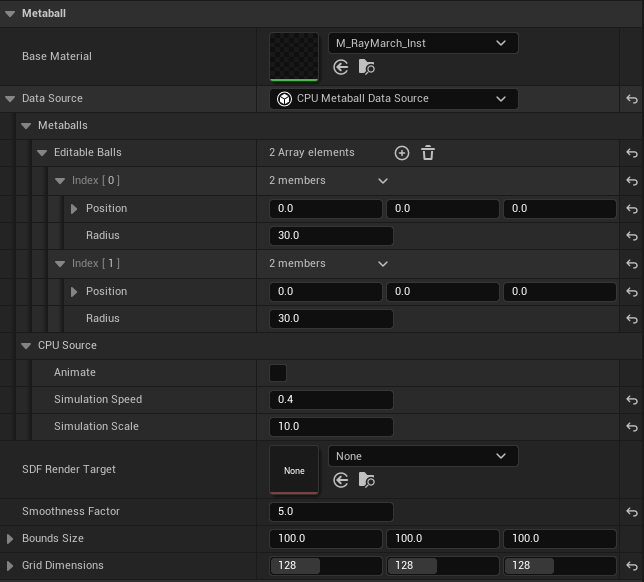Click 'Use Selected Asset' arrow under Base Material
Image resolution: width=644 pixels, height=582 pixels.
[341, 67]
